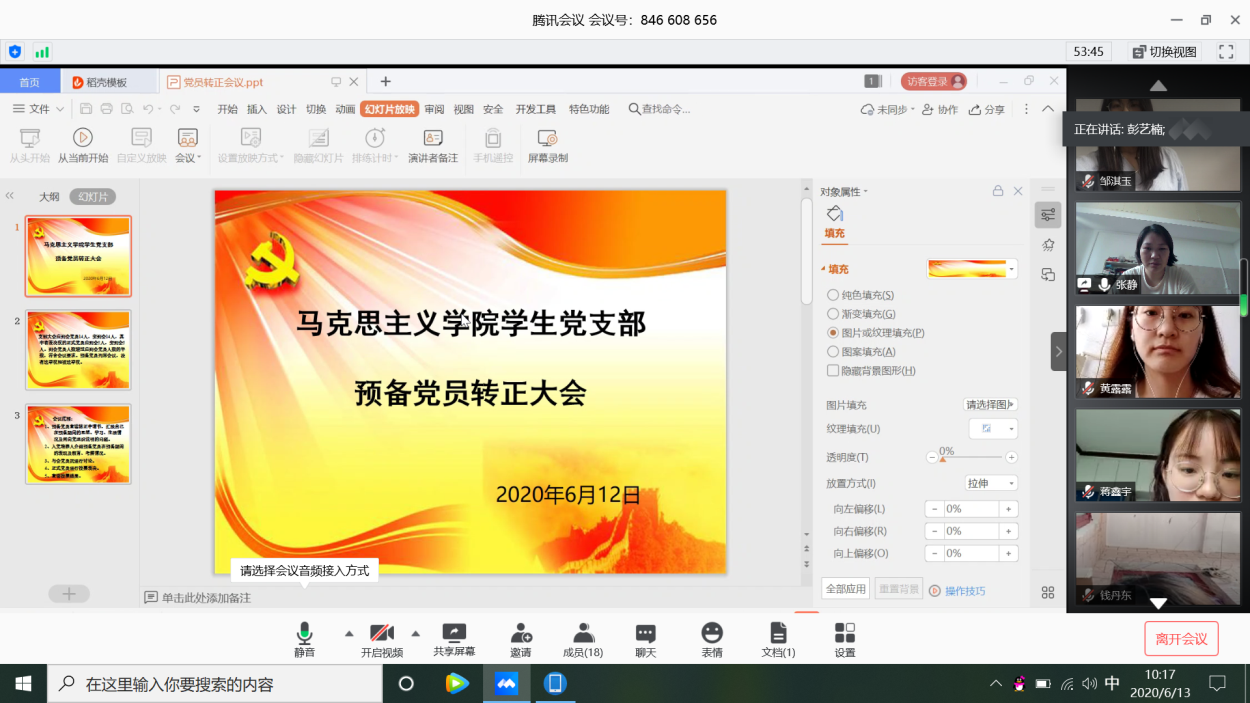The width and height of the screenshot is (1250, 703).
Task: Click the 离开会议 leave meeting button
Action: (1181, 638)
